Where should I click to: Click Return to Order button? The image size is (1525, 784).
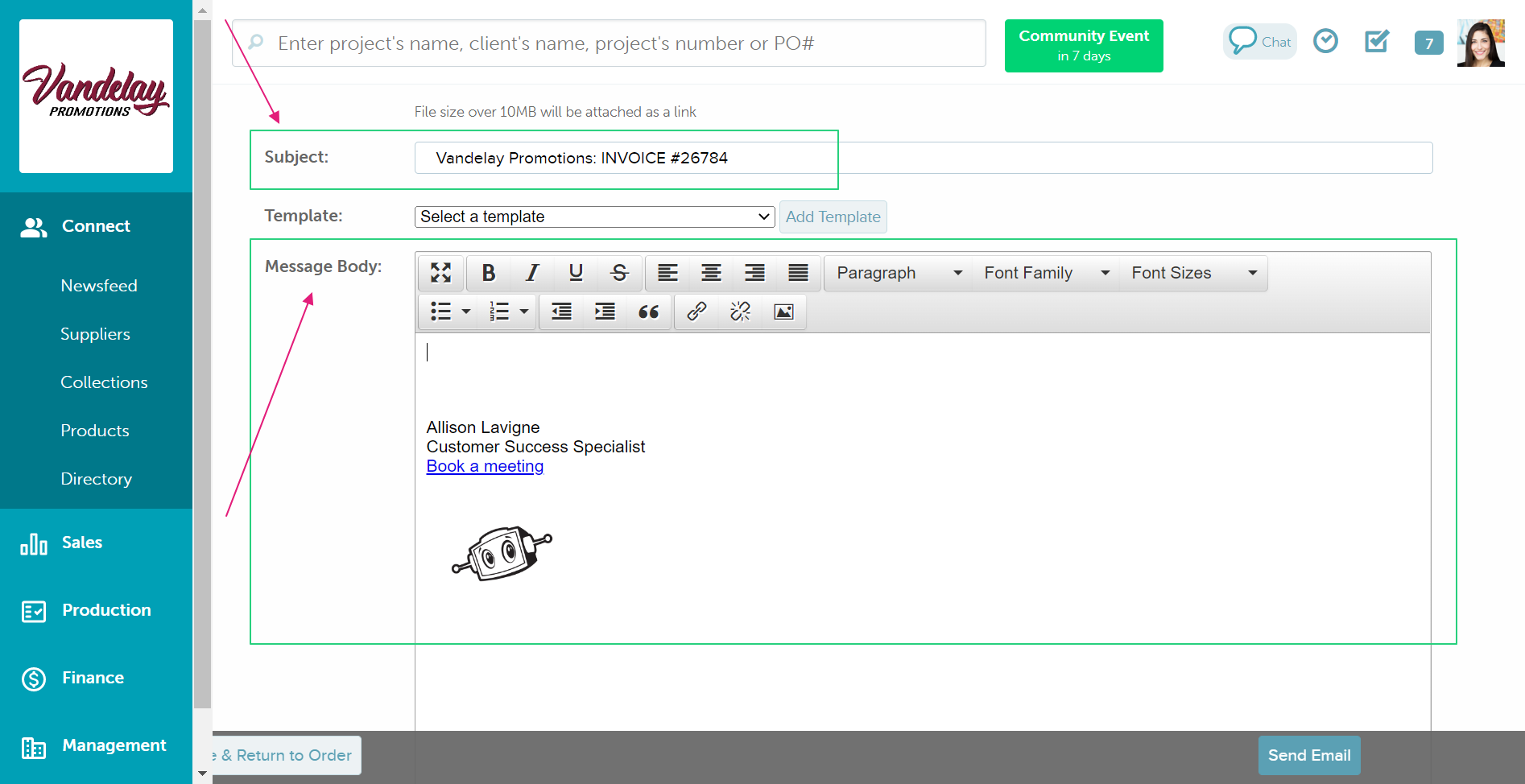[287, 755]
